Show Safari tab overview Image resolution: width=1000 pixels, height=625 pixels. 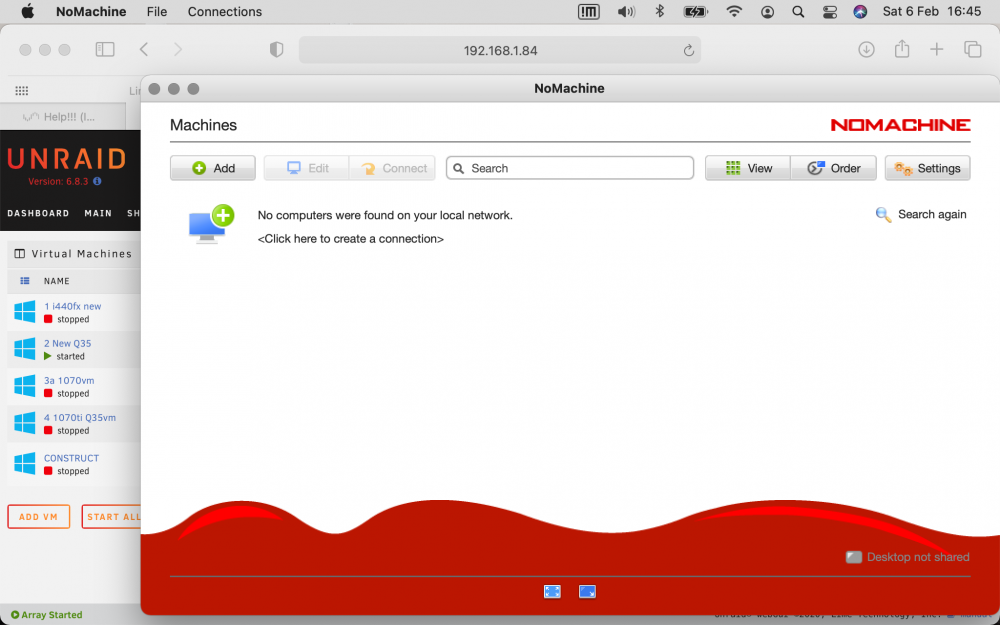pyautogui.click(x=973, y=50)
